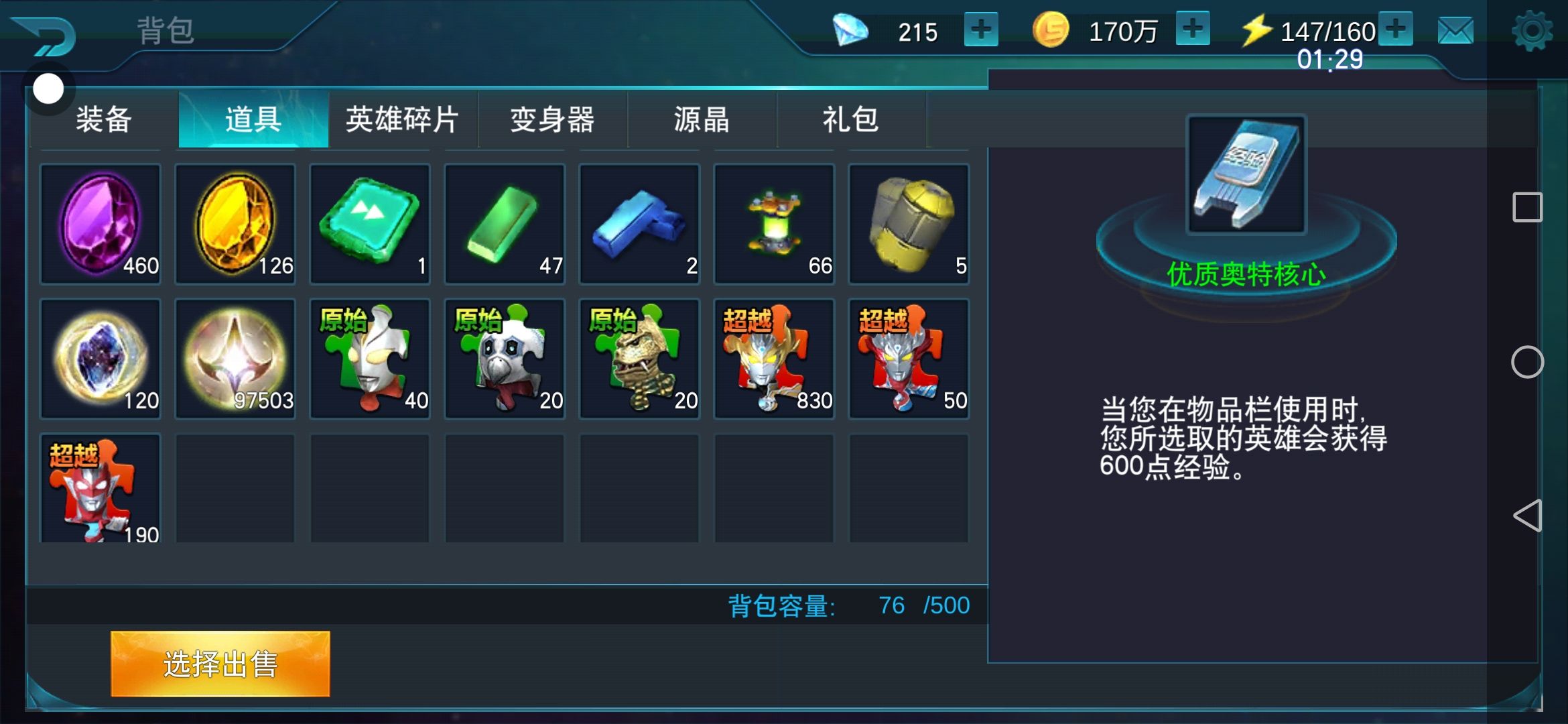Open the mail envelope icon
The height and width of the screenshot is (724, 1568).
[x=1455, y=31]
